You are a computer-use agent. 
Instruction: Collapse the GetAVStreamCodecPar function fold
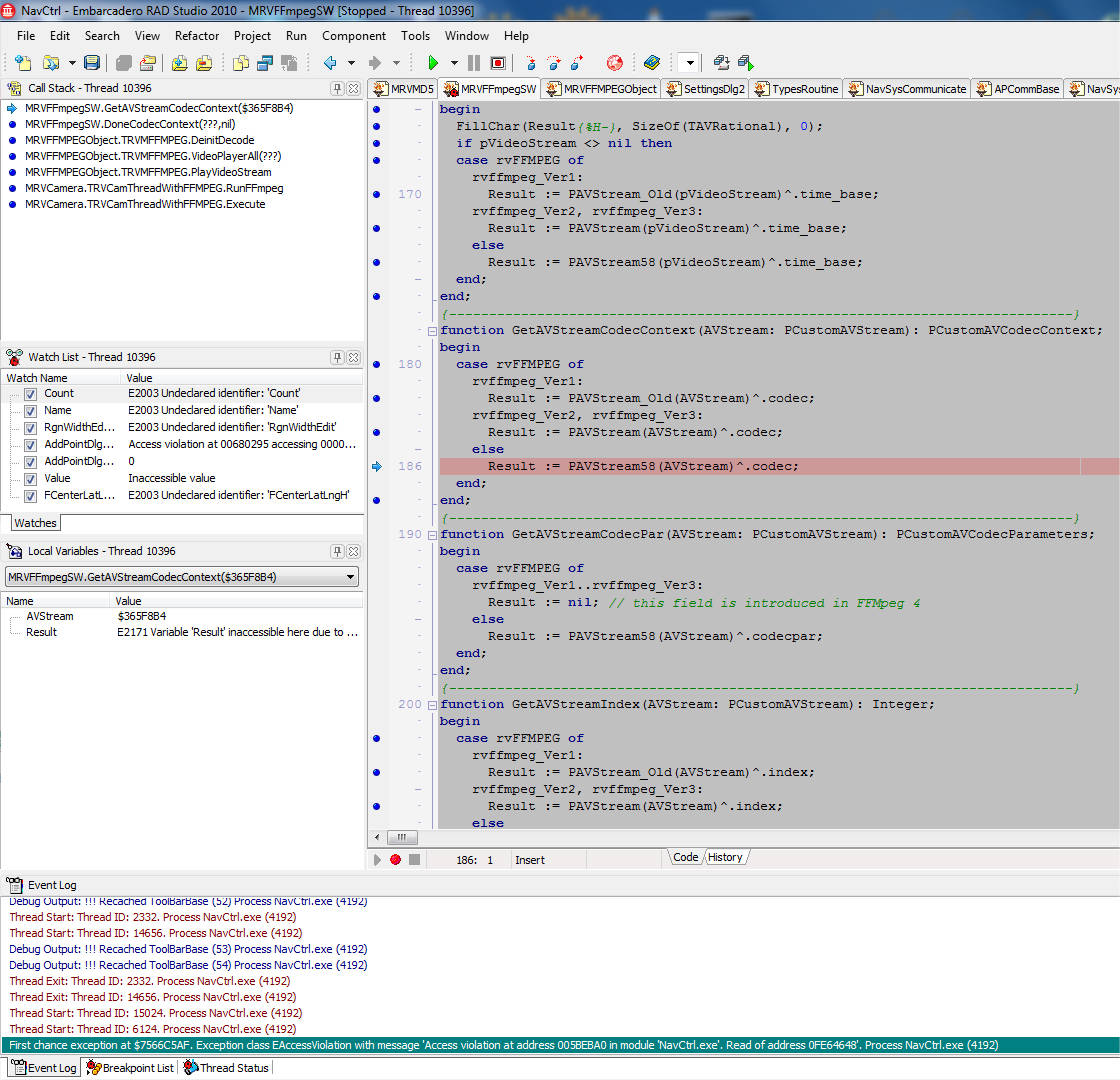(x=432, y=534)
